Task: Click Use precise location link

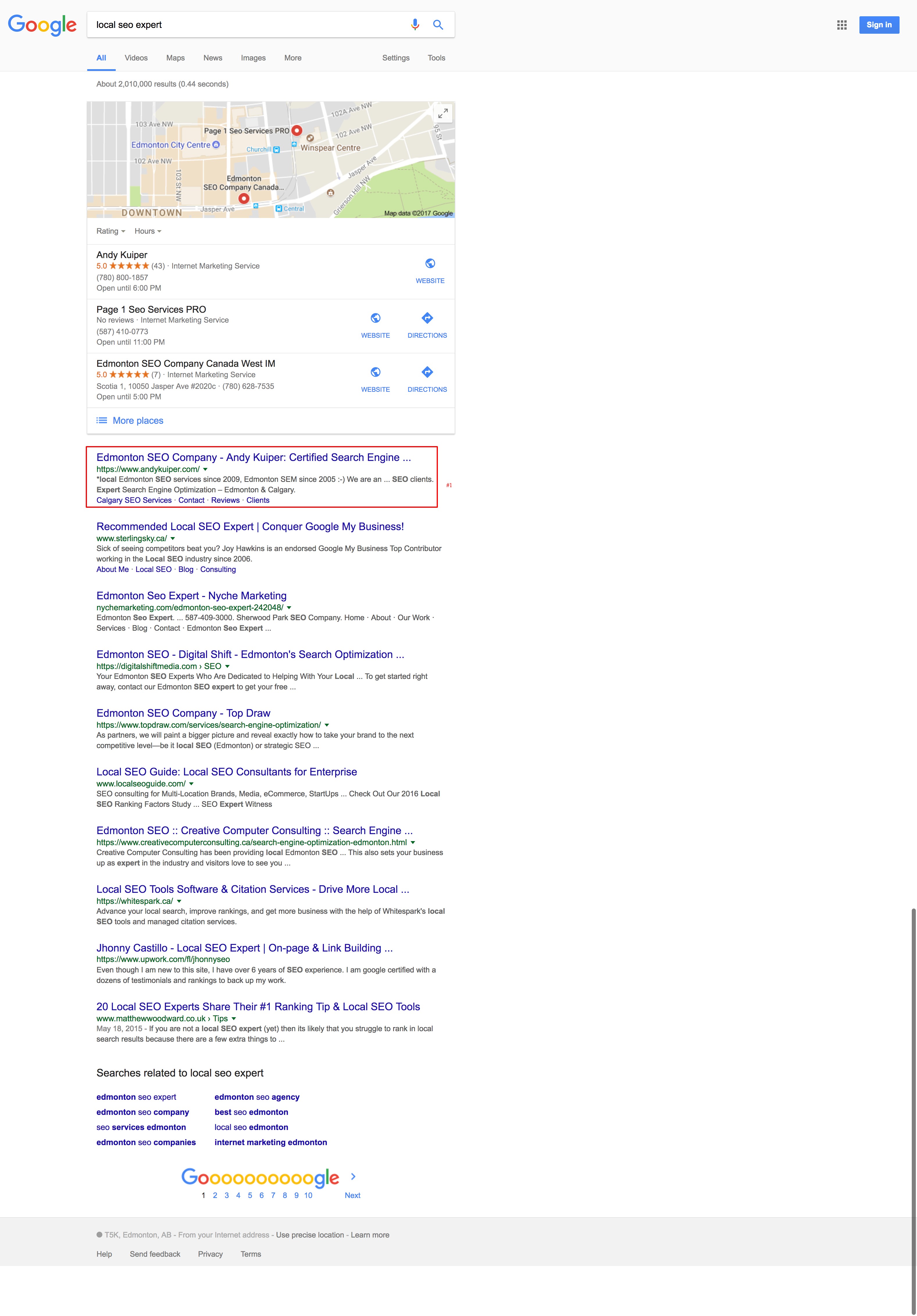Action: (310, 1235)
